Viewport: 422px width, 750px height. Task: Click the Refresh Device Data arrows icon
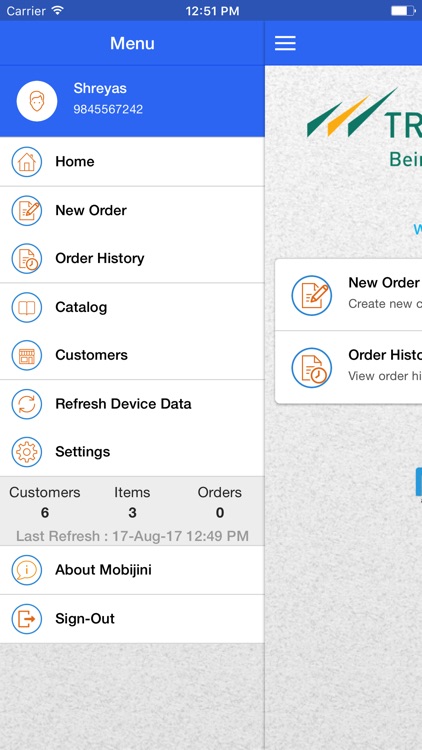point(27,404)
